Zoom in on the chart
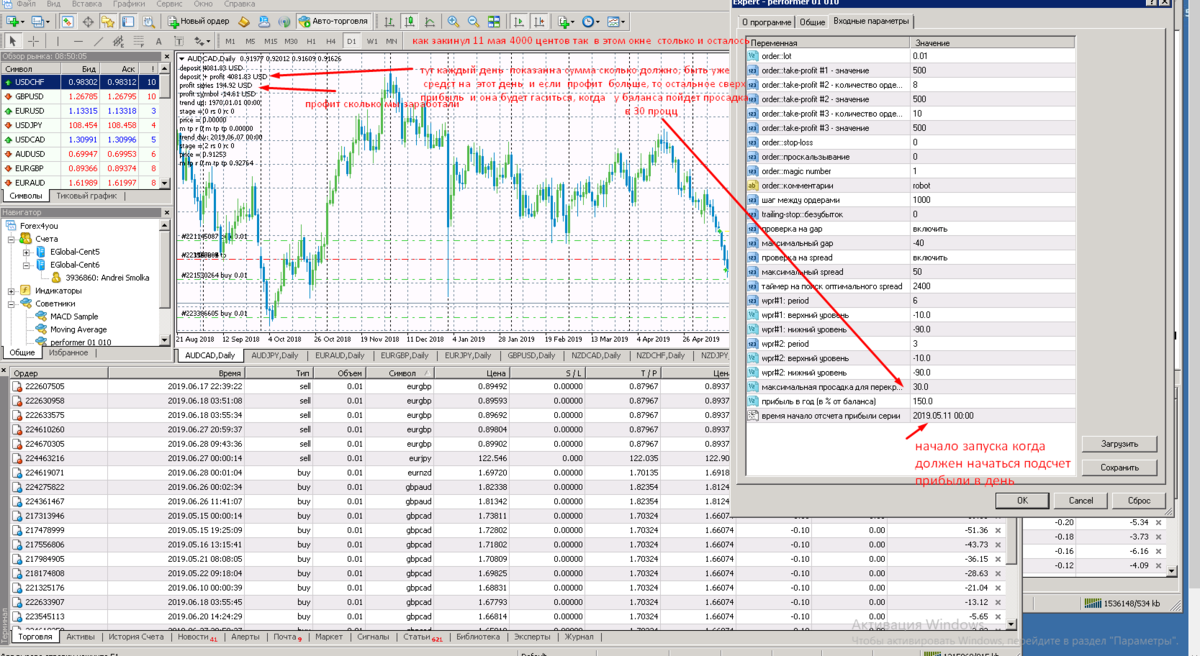Screen dimensions: 1200x656 453,21
